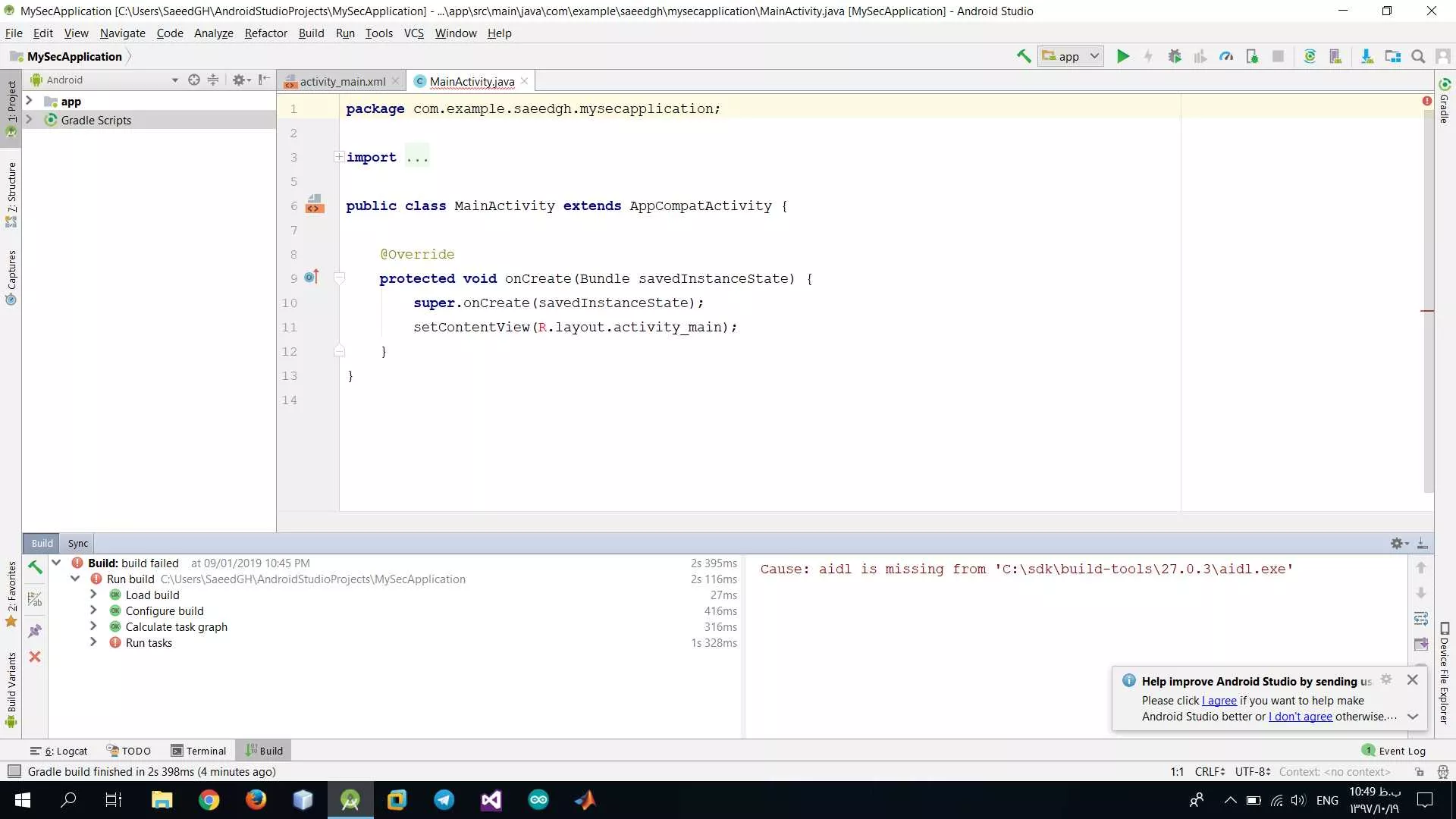This screenshot has height=819, width=1456.
Task: Expand the notification popup chevron
Action: (x=1413, y=716)
